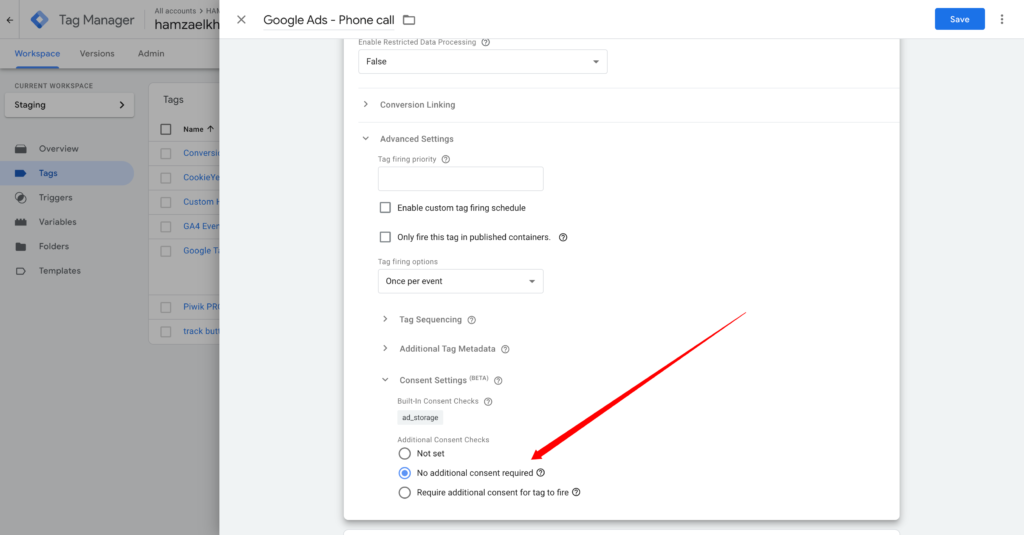The image size is (1024, 535).
Task: Enable custom tag firing schedule checkbox
Action: 385,208
